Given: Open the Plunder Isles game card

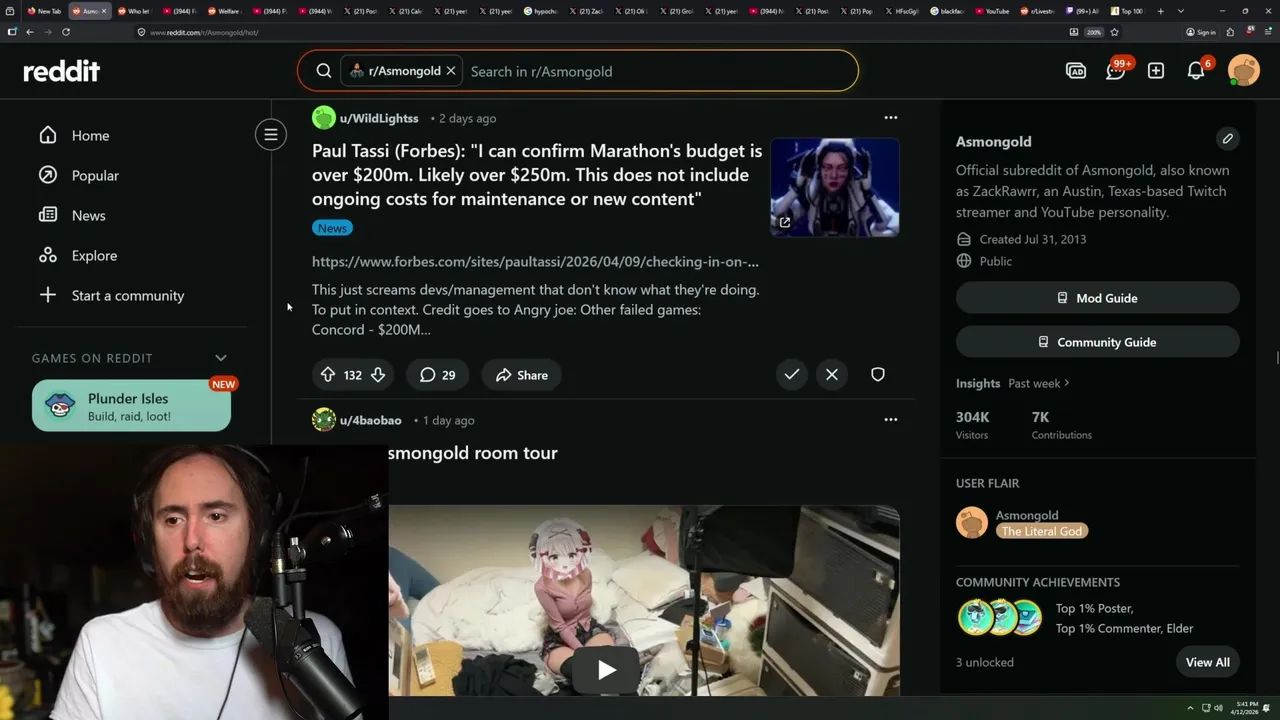Looking at the screenshot, I should [x=131, y=405].
